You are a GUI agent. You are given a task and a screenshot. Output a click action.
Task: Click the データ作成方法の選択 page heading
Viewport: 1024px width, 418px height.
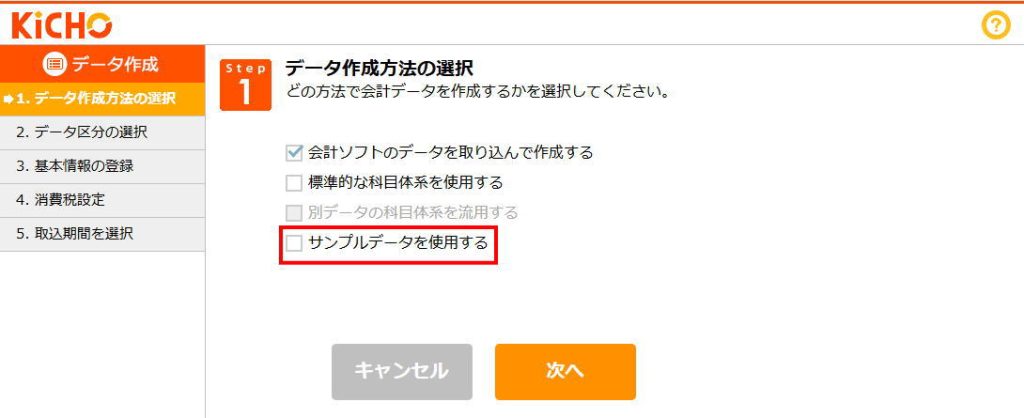click(379, 67)
